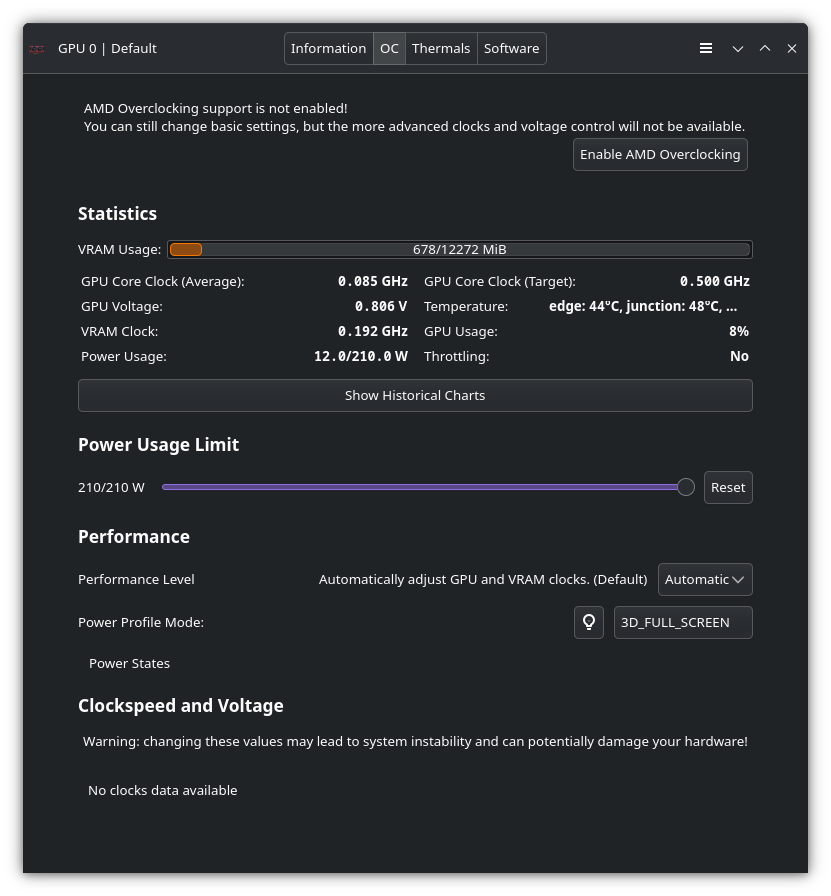Switch to the Information tab

point(328,48)
